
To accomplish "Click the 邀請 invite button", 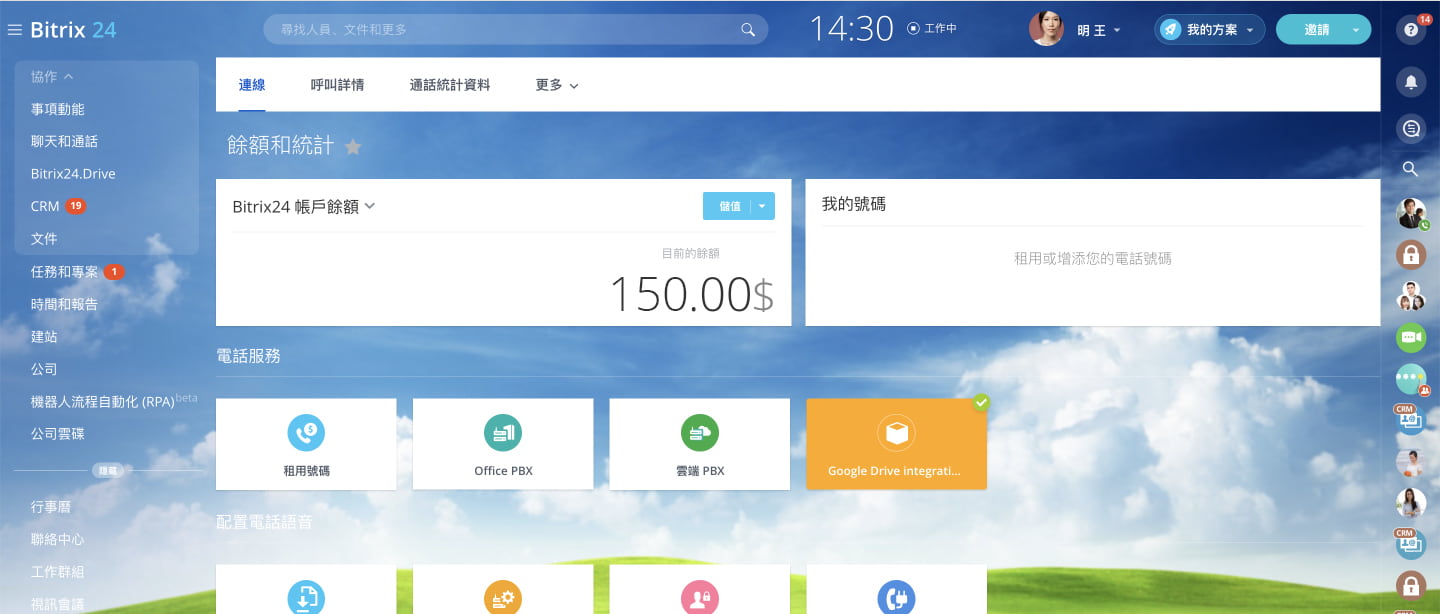I will pyautogui.click(x=1316, y=30).
